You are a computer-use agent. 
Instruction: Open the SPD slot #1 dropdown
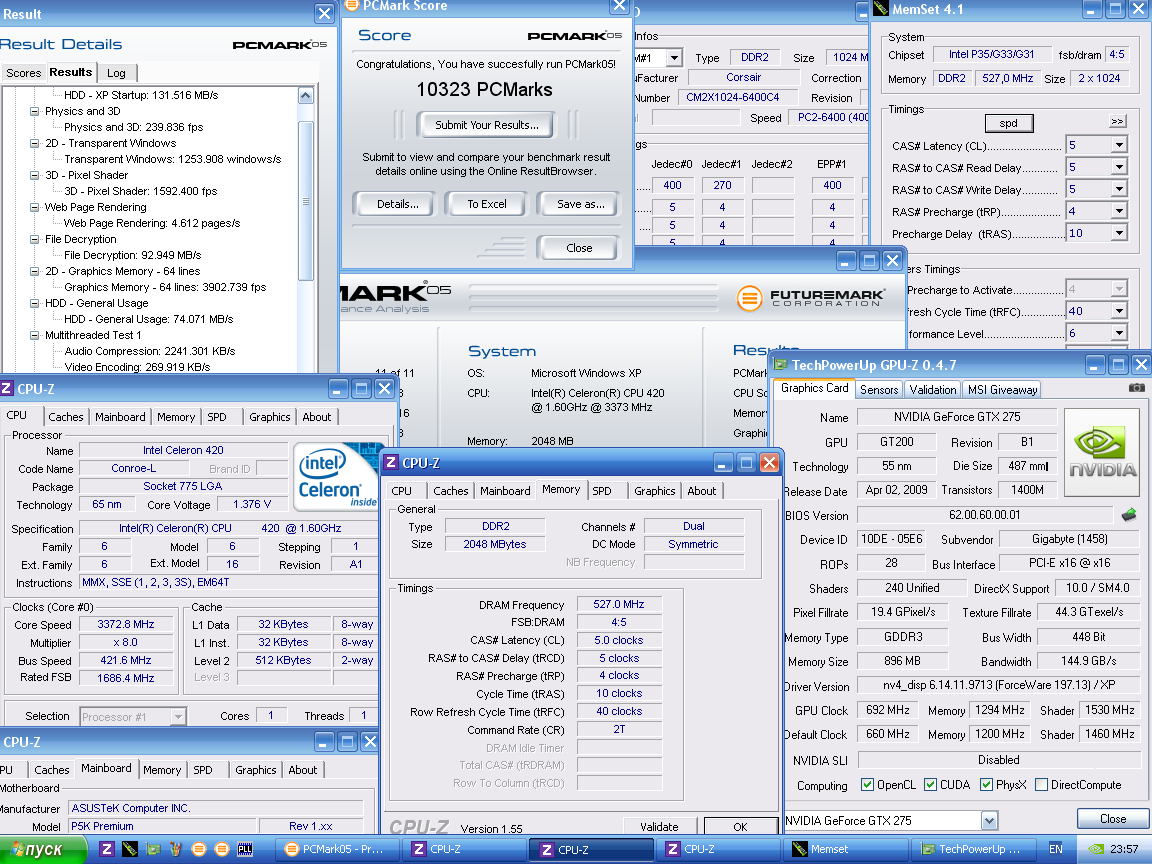(x=674, y=57)
